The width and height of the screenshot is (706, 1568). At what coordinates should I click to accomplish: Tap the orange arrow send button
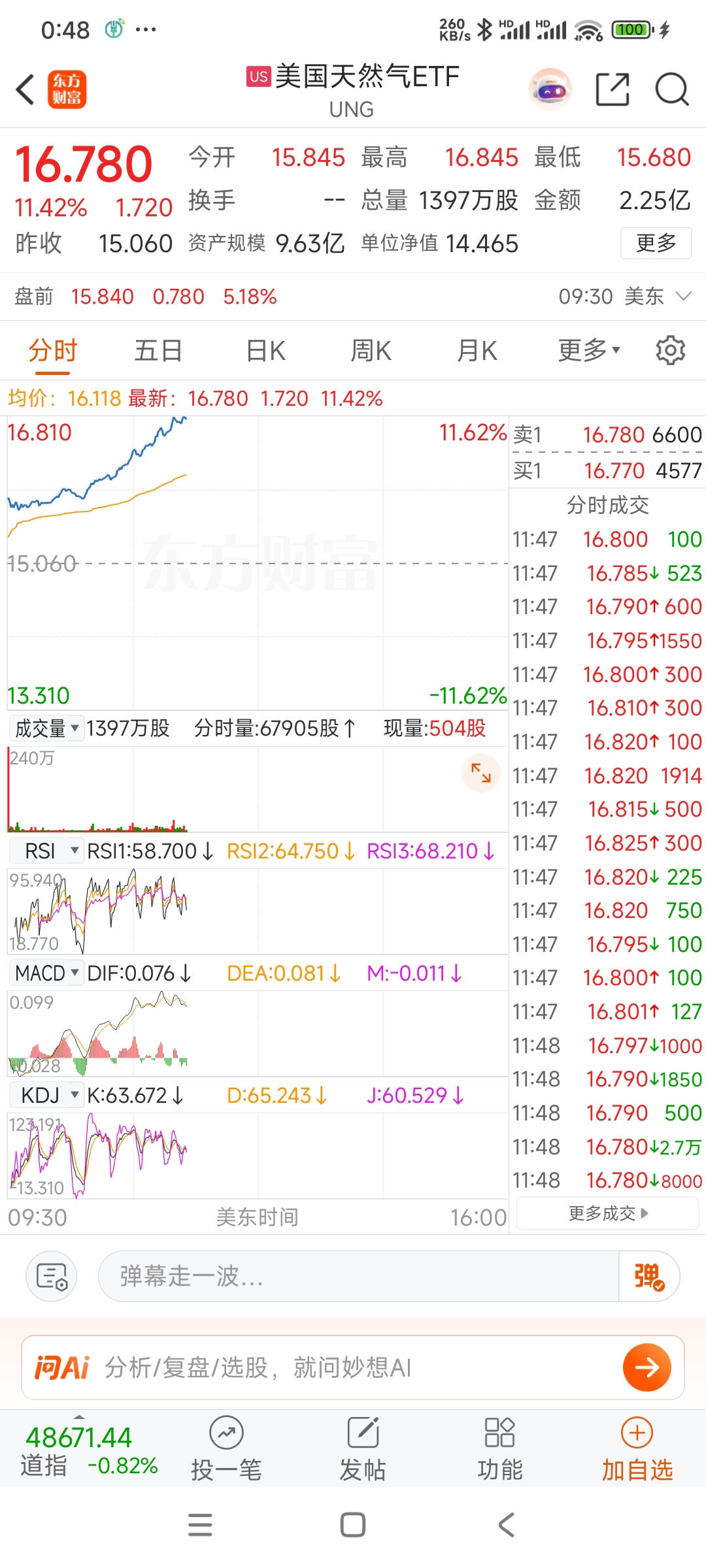pyautogui.click(x=647, y=1367)
